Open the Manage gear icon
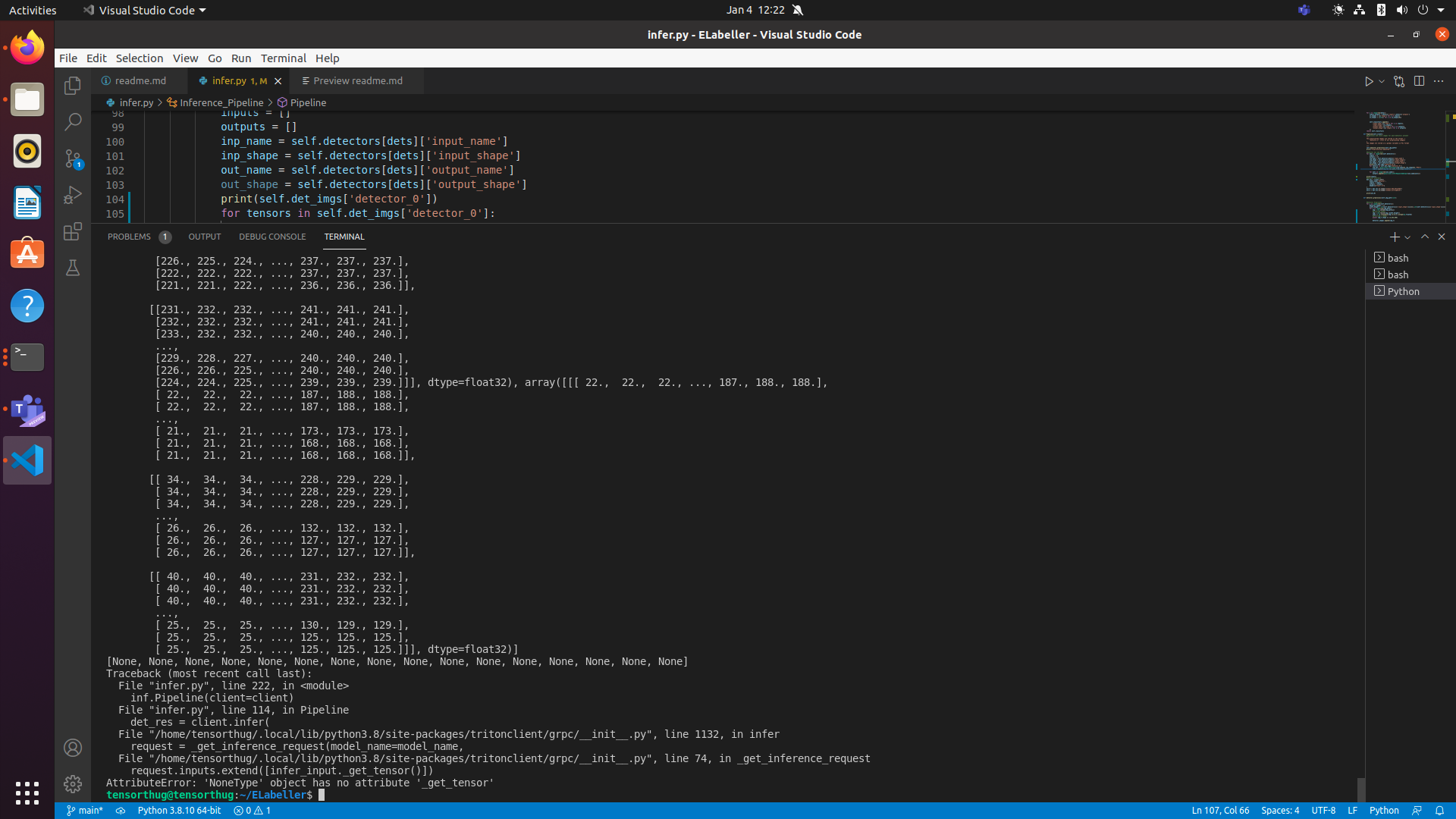Image resolution: width=1456 pixels, height=819 pixels. pos(73,783)
